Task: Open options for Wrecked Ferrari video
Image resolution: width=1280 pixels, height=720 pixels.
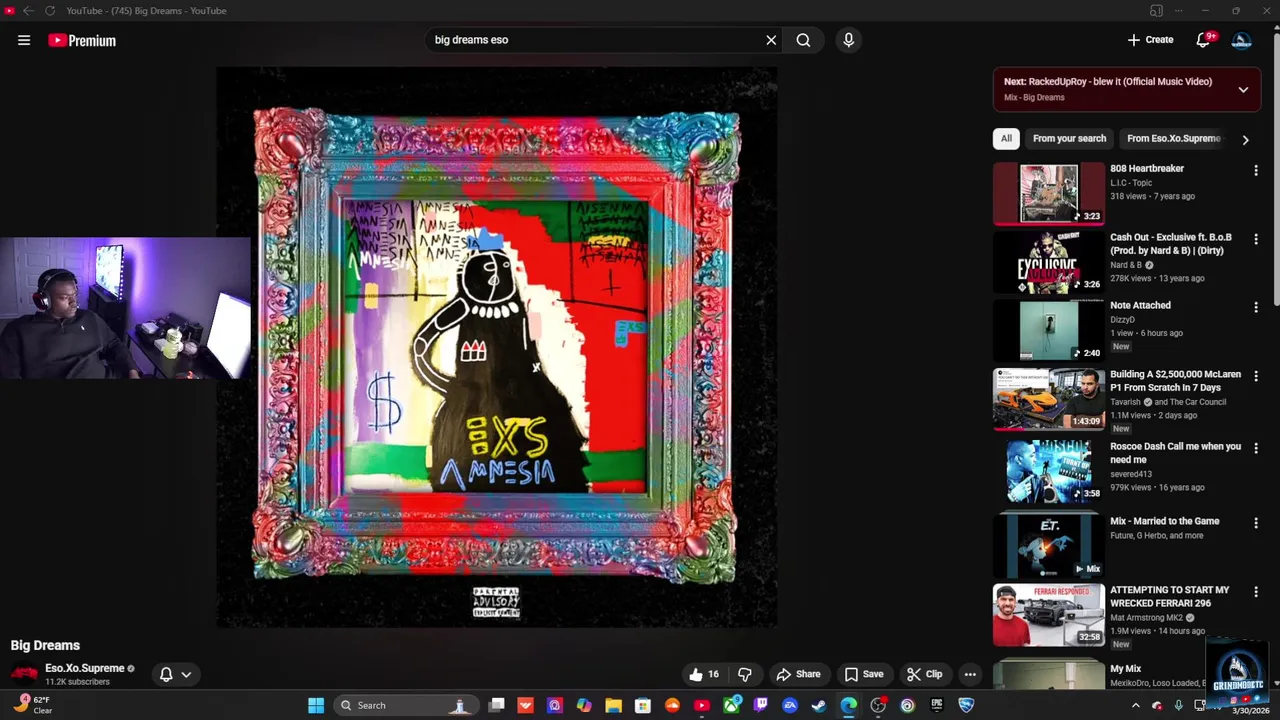Action: click(1256, 592)
